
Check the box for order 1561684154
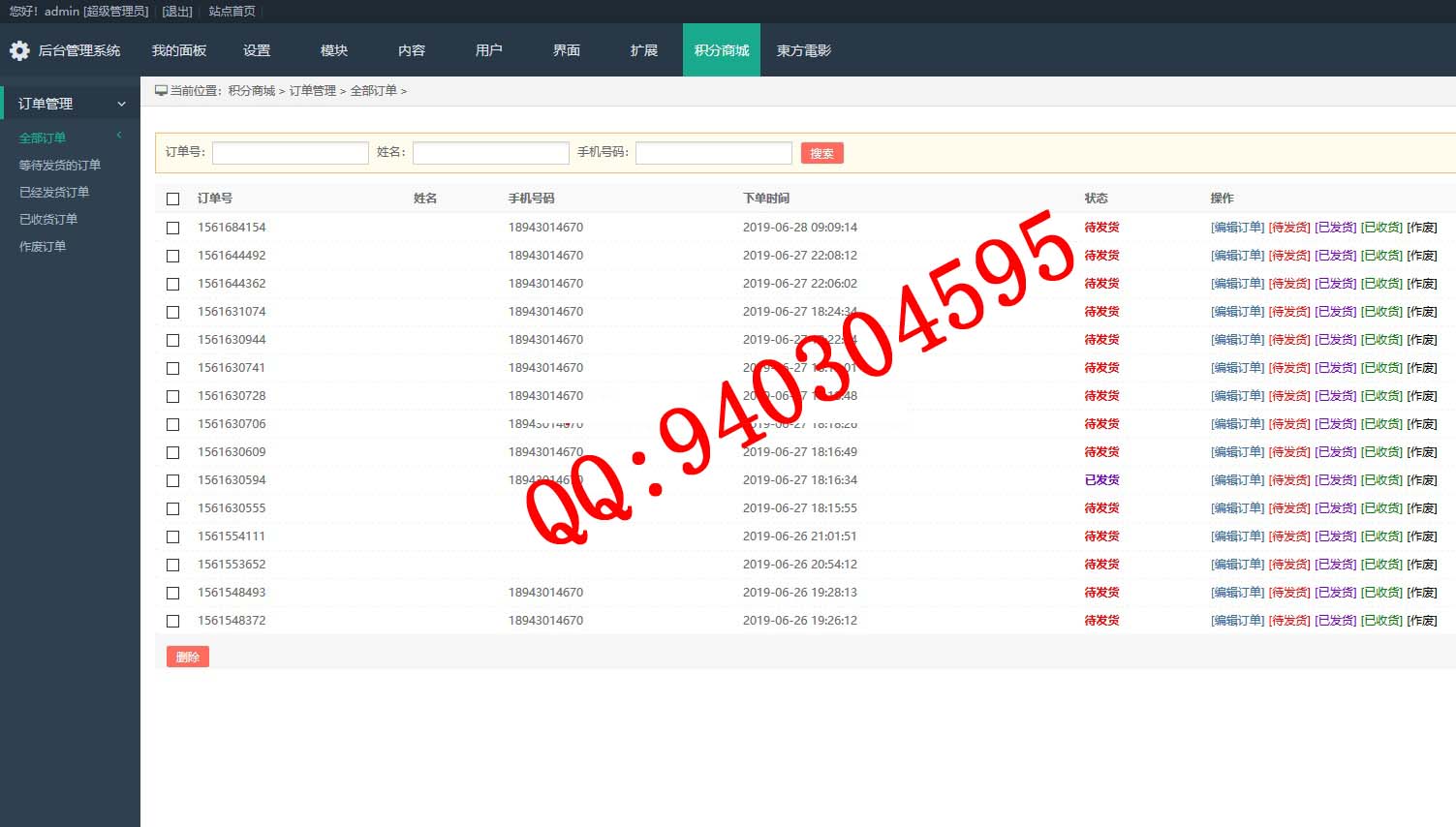click(x=173, y=228)
